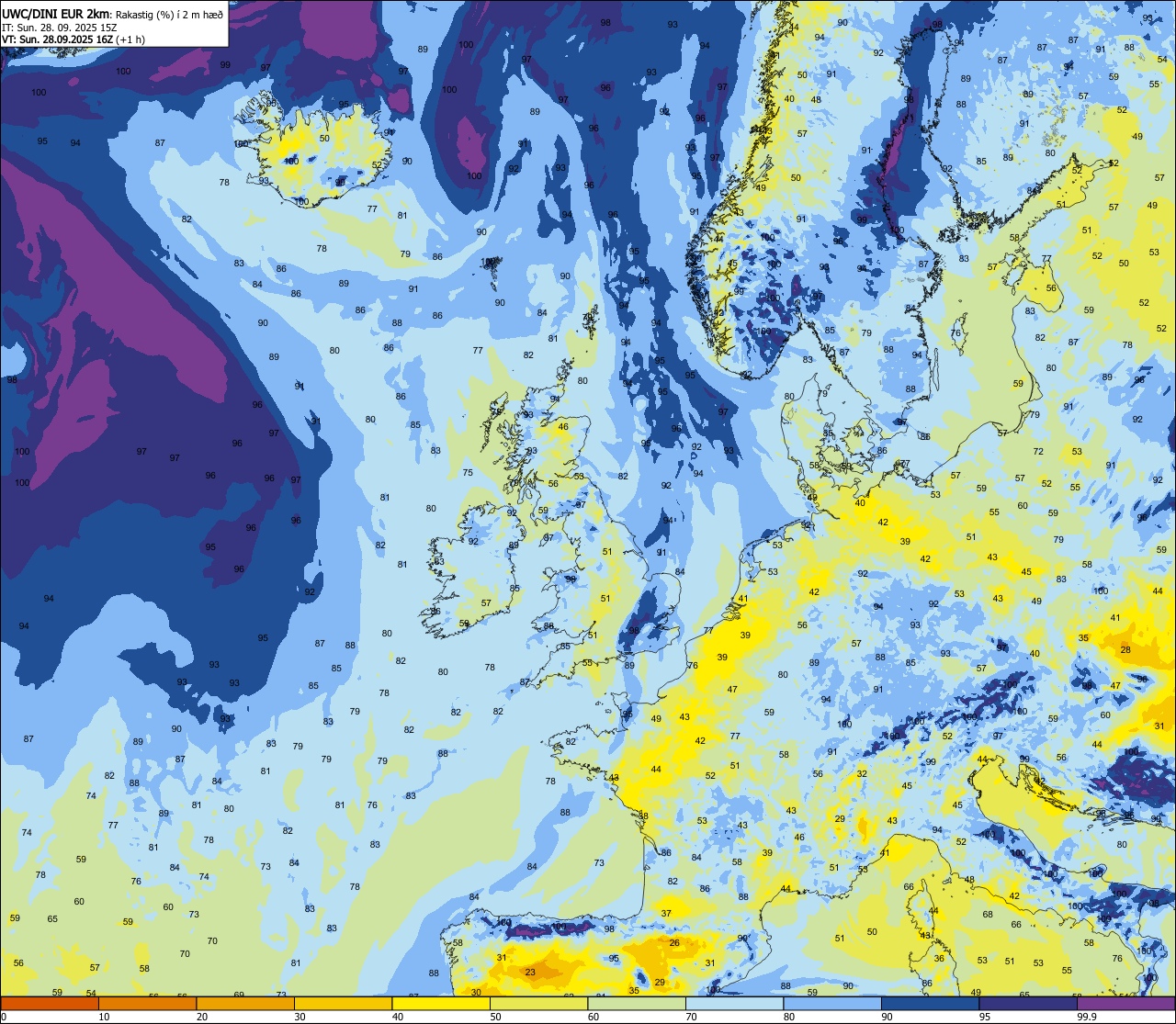Click the color scale label 20

[x=202, y=1017]
